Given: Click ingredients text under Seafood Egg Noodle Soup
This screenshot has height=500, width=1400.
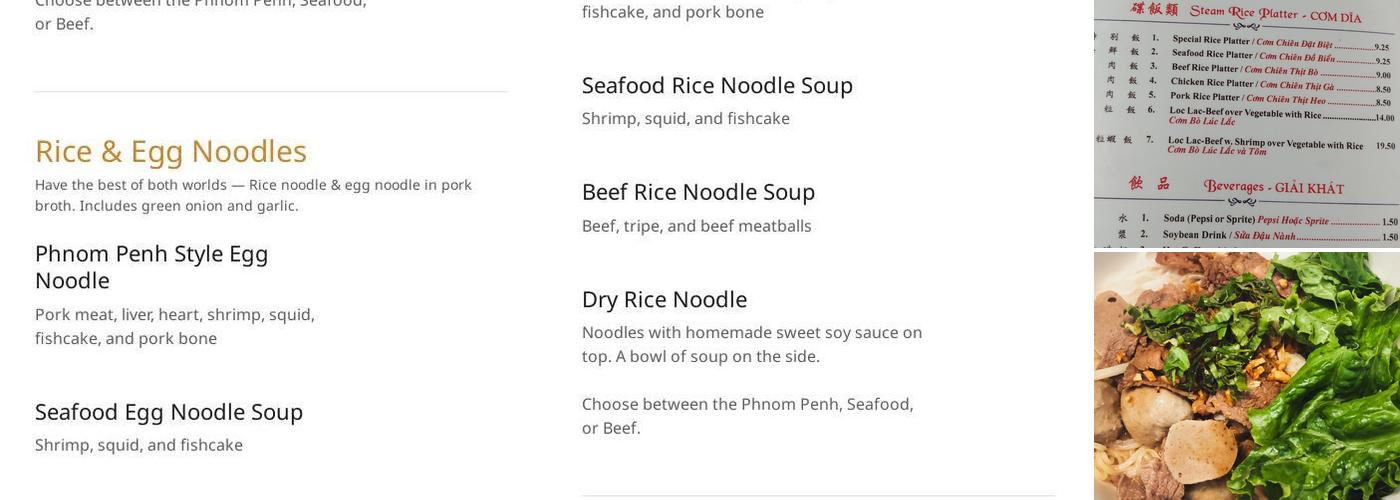Looking at the screenshot, I should (x=139, y=445).
